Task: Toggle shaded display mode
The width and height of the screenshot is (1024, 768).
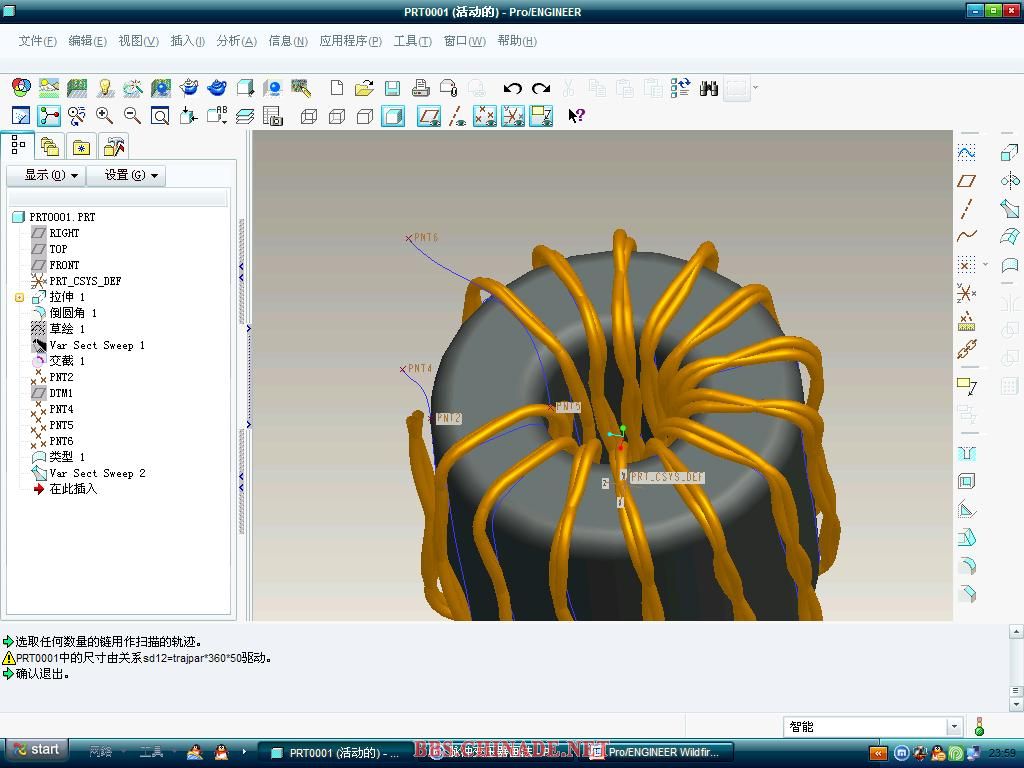Action: [393, 116]
